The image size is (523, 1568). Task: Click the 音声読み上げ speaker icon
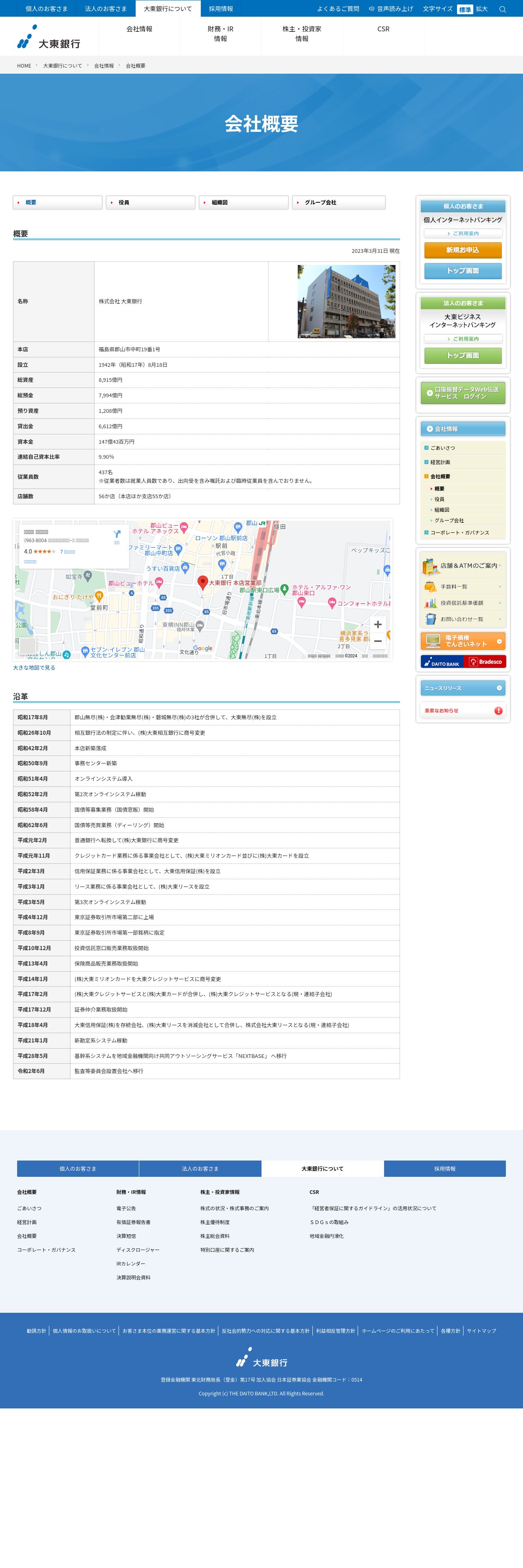[x=371, y=9]
